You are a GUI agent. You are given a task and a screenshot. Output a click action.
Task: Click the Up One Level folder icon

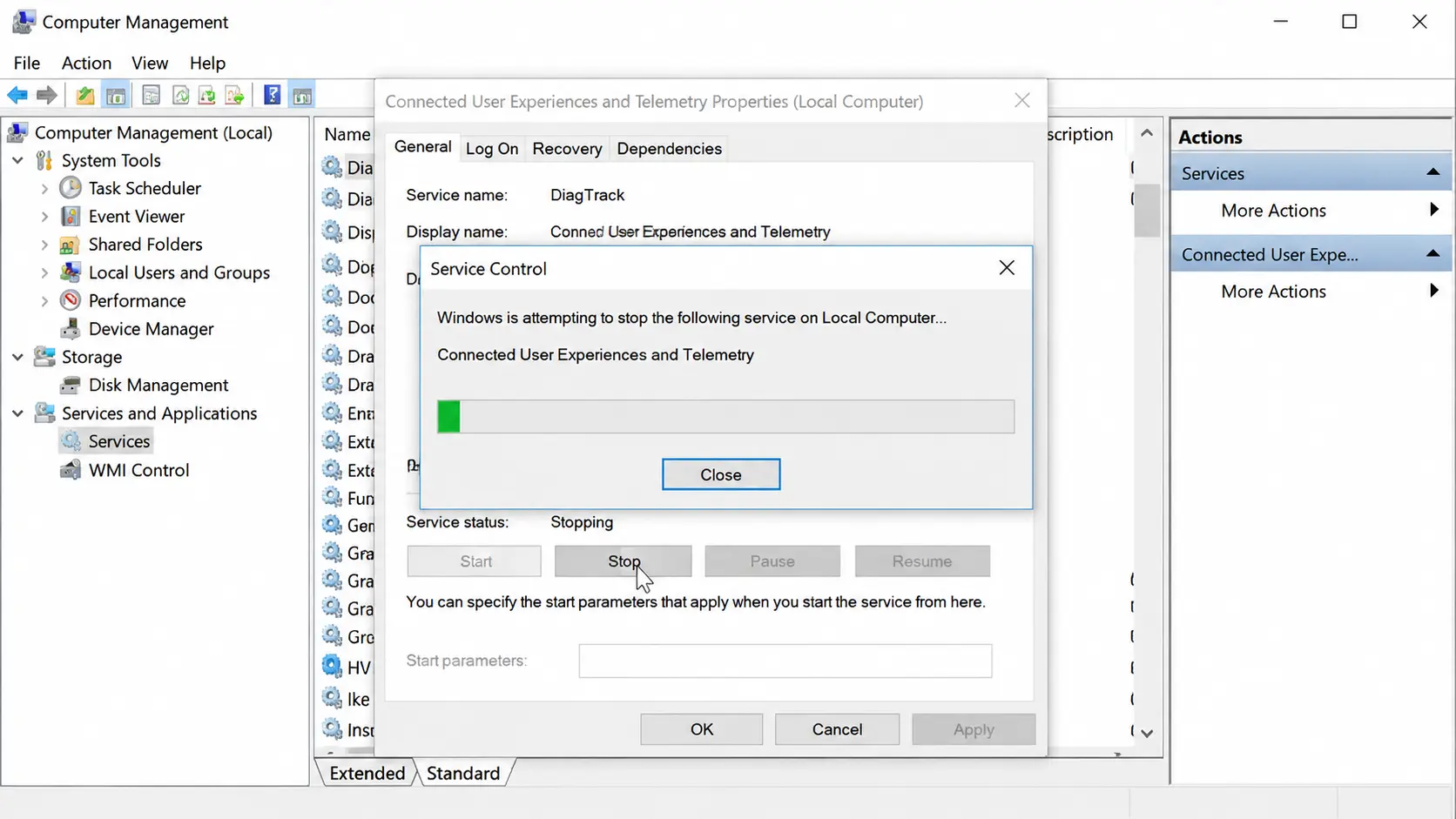click(84, 96)
